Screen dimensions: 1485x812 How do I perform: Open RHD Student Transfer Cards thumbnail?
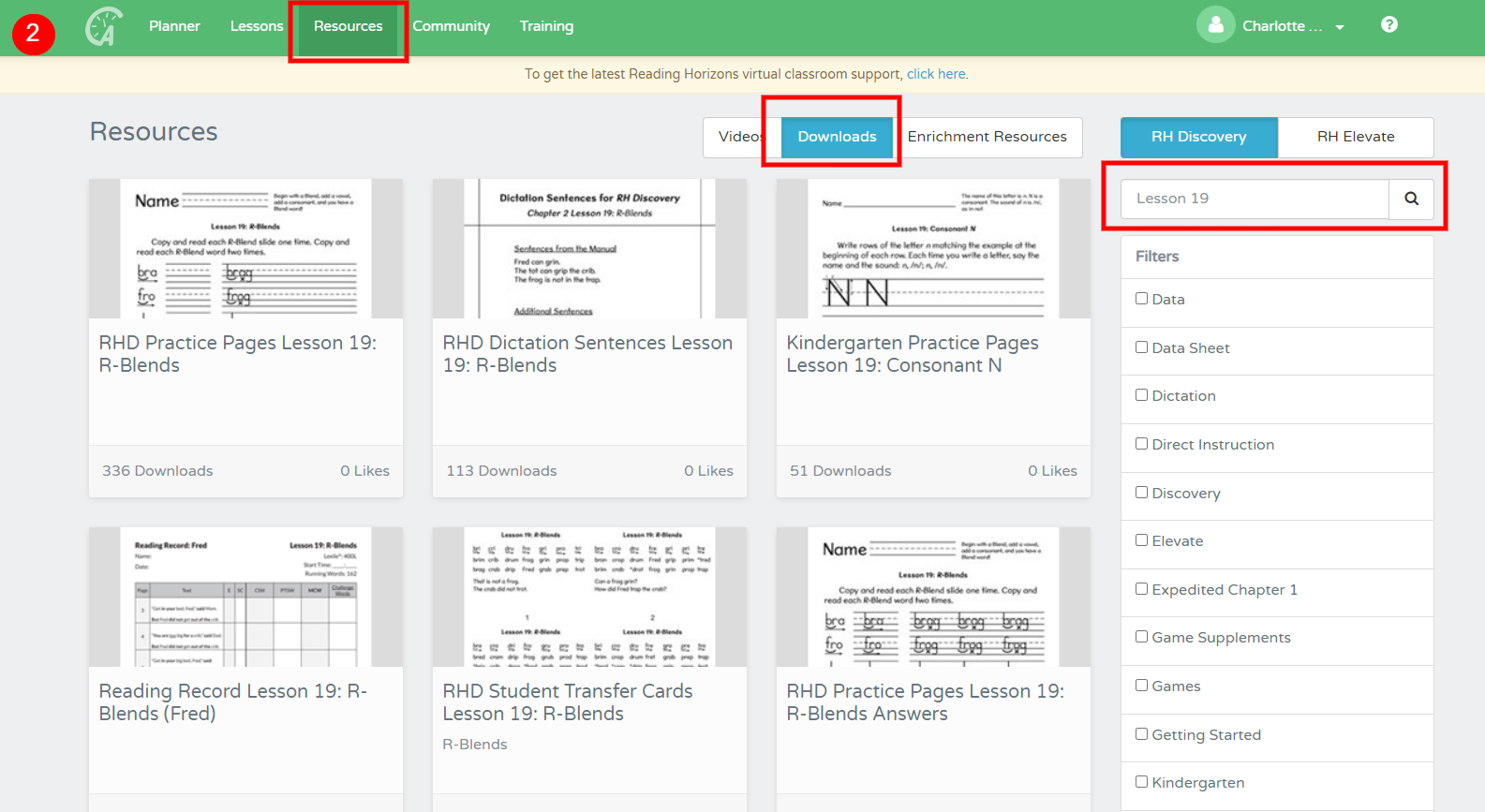click(589, 598)
